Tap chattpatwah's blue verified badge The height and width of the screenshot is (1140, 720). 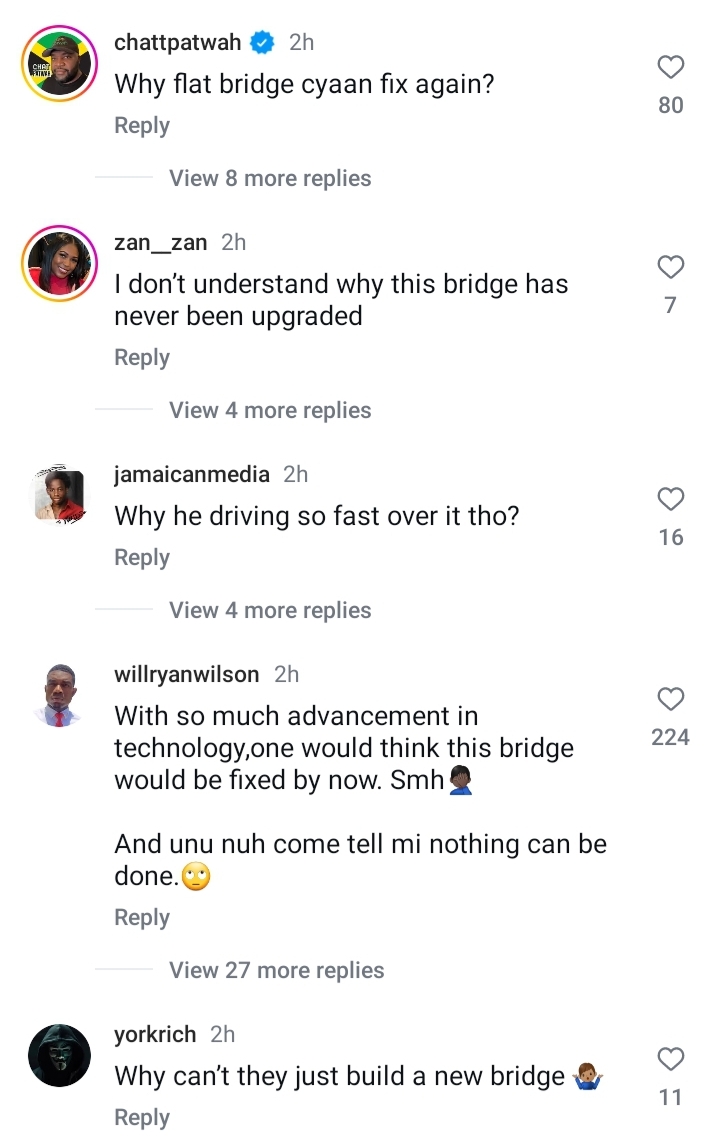coord(262,43)
